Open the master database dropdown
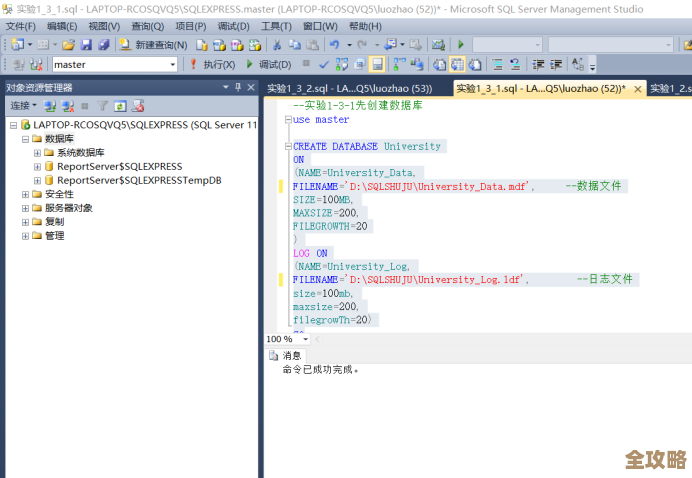 click(x=173, y=65)
